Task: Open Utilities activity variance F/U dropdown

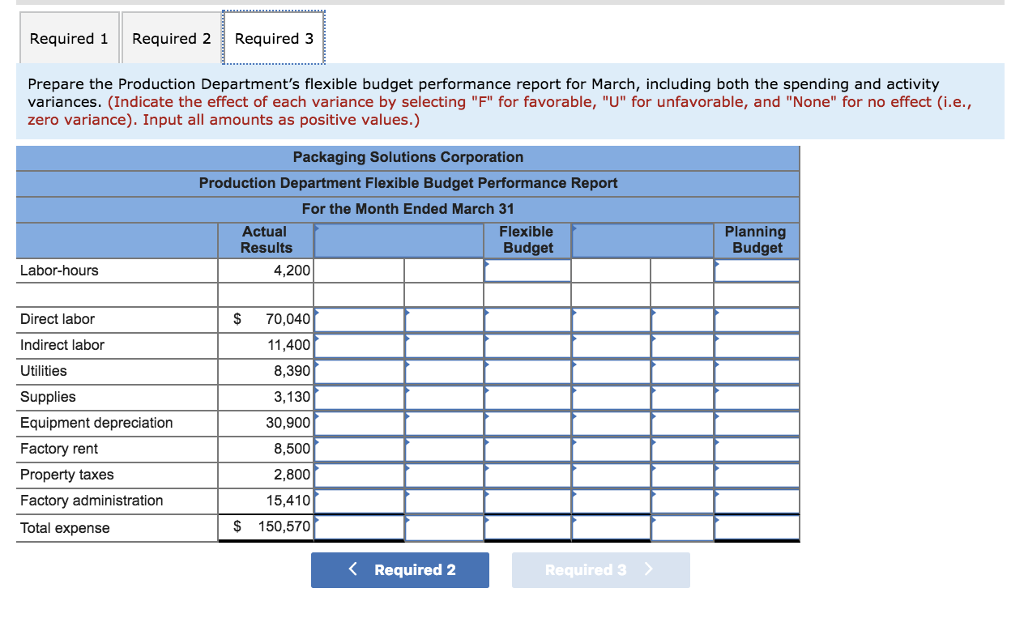Action: [x=682, y=372]
